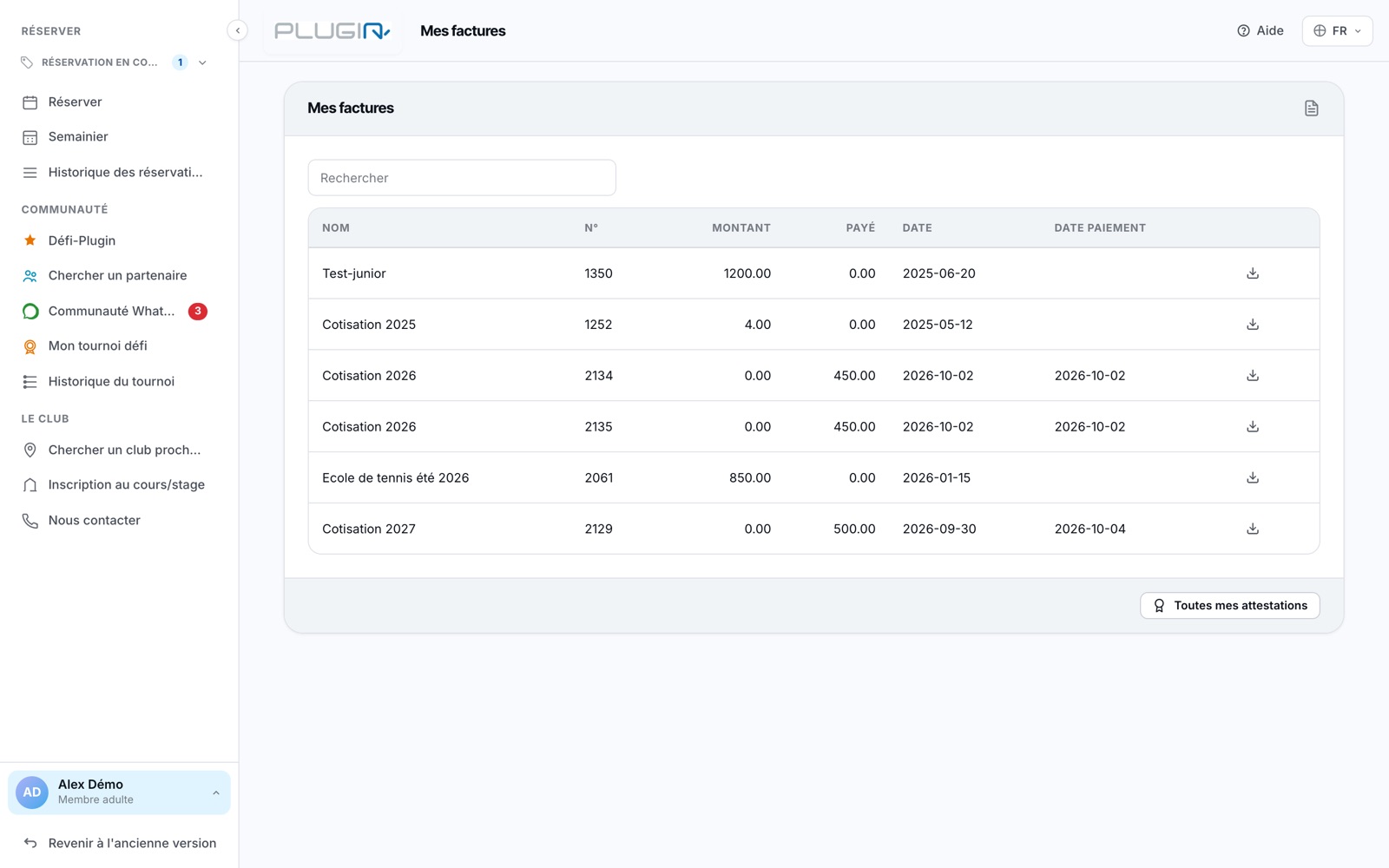The height and width of the screenshot is (868, 1389).
Task: Download invoice 2129 Cotisation 2027
Action: tap(1252, 529)
